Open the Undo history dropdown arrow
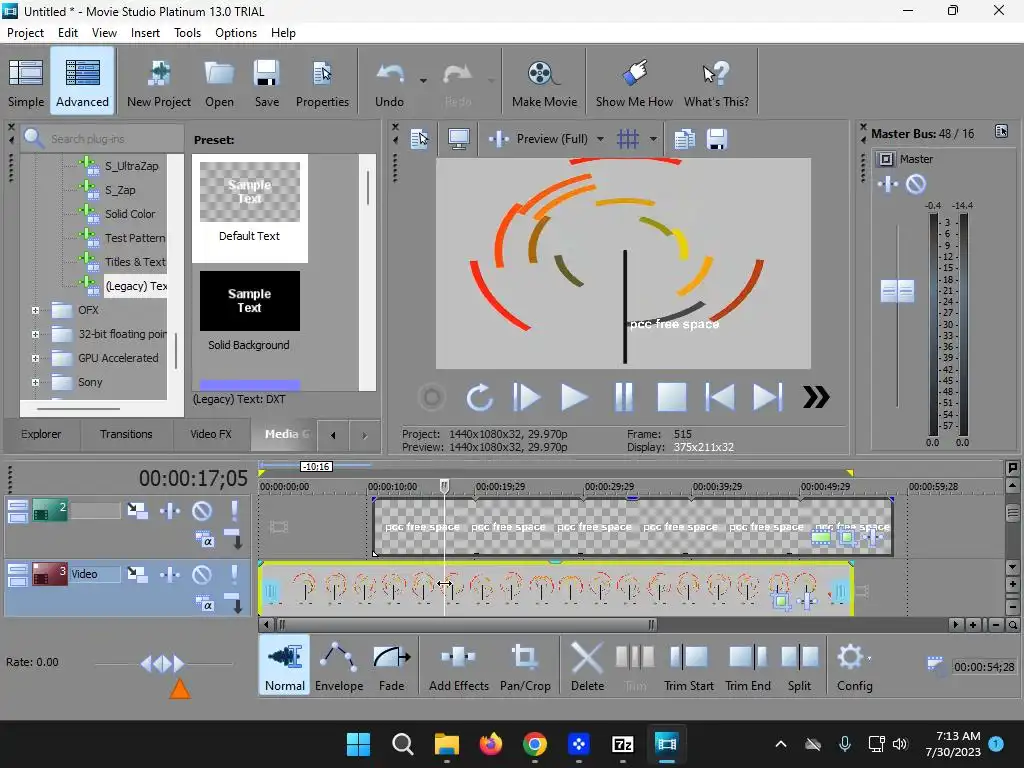Viewport: 1024px width, 768px height. tap(423, 81)
